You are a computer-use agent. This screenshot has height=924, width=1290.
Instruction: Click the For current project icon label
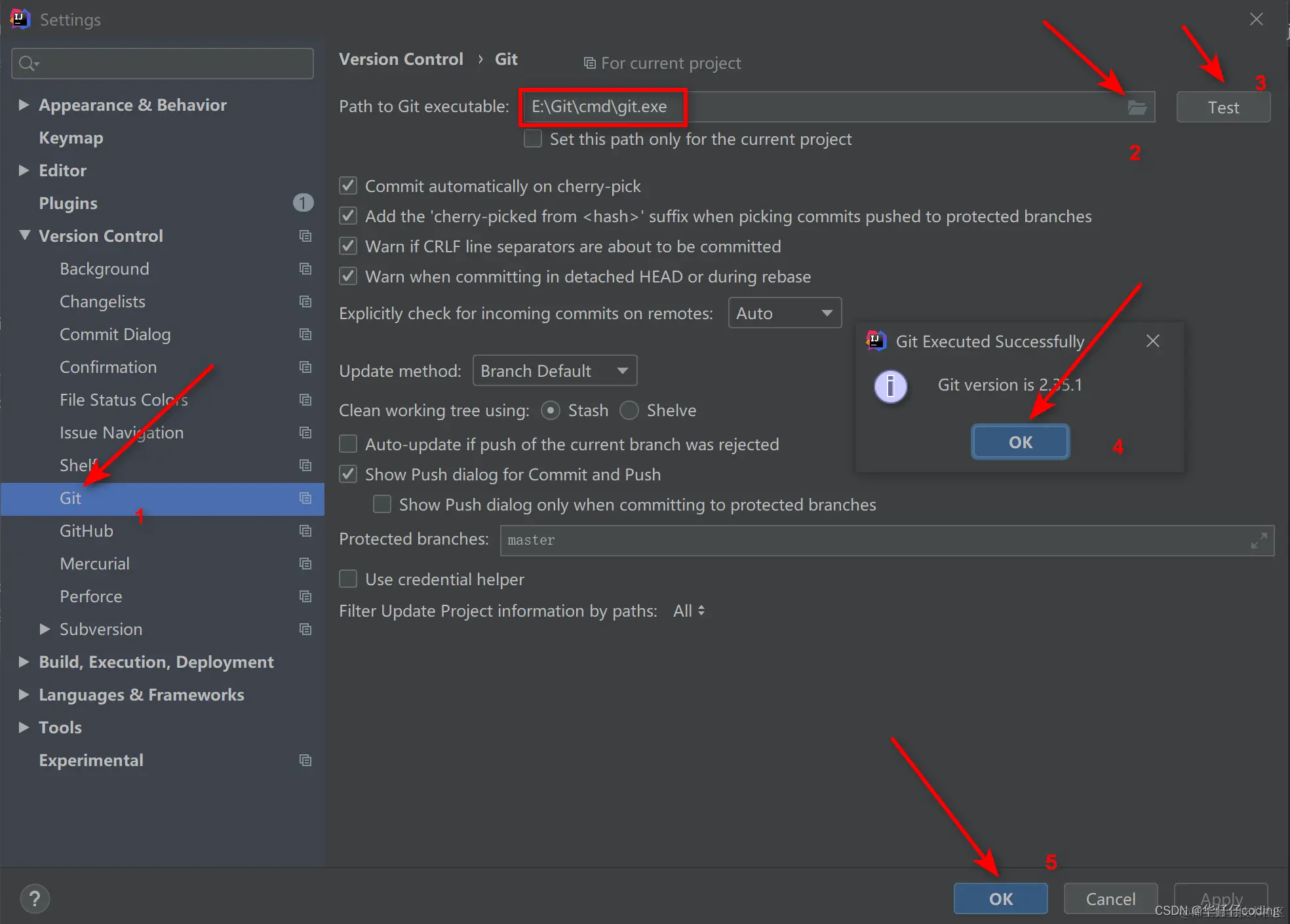[662, 64]
